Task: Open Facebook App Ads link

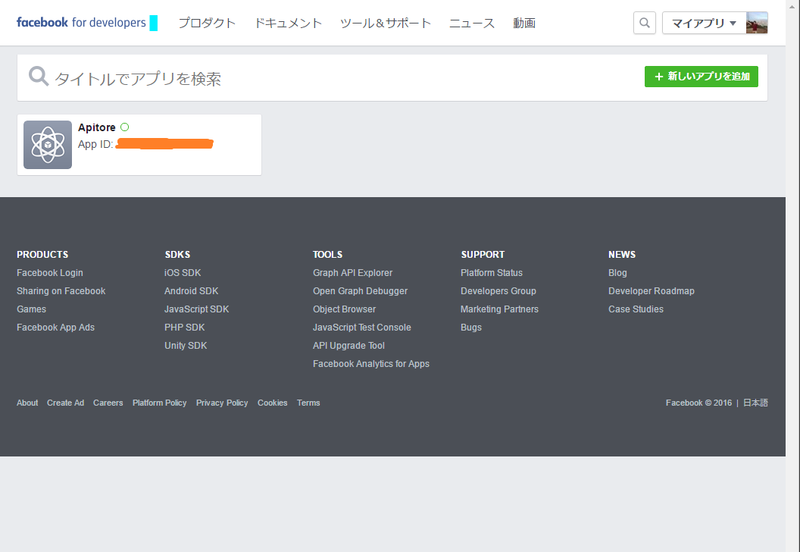Action: pyautogui.click(x=55, y=328)
